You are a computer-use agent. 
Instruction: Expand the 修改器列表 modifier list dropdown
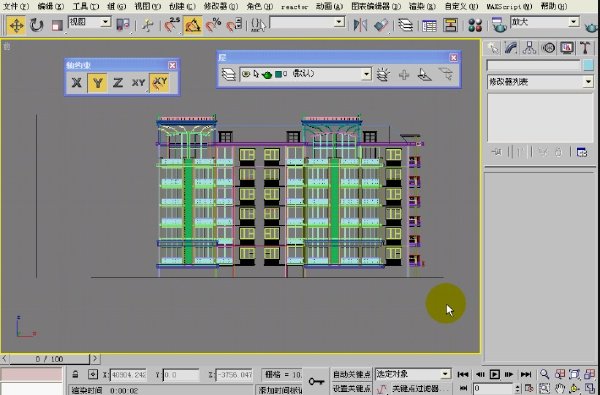click(540, 82)
